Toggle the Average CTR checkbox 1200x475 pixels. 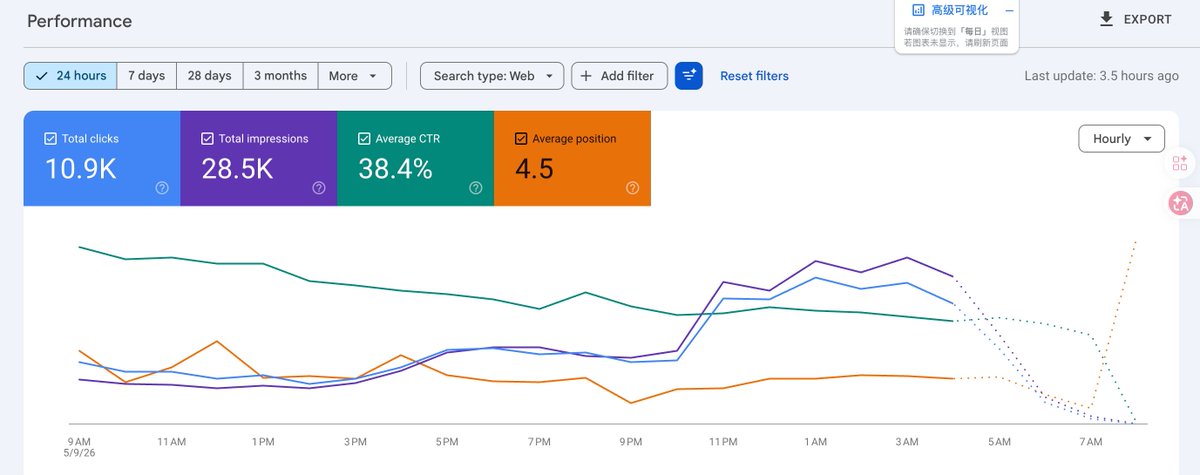364,139
